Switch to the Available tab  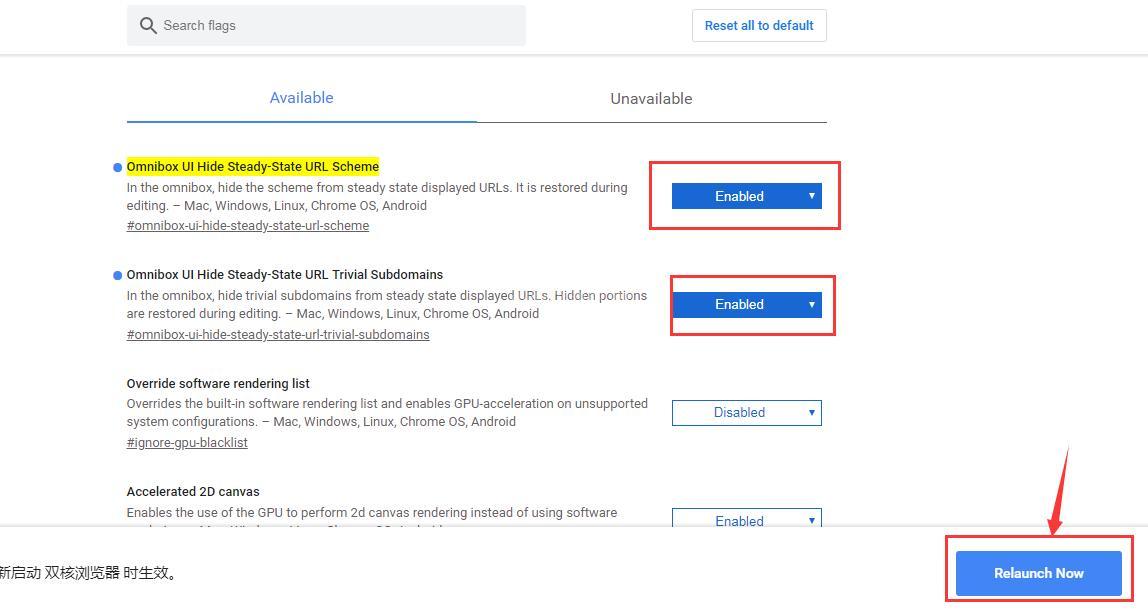click(301, 98)
